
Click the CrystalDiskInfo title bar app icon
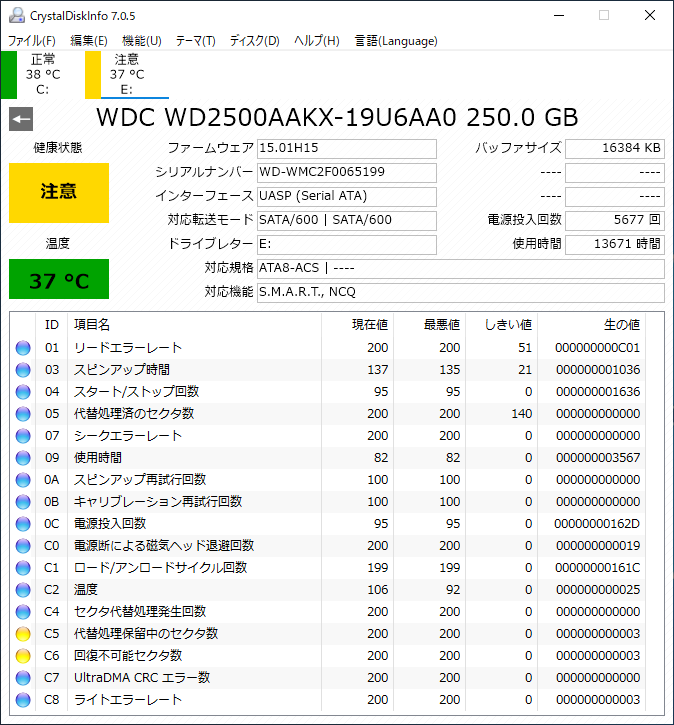coord(17,15)
